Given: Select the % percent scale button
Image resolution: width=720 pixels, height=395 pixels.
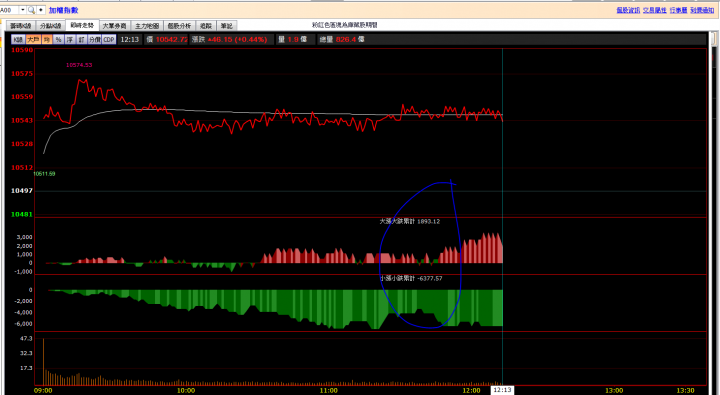Looking at the screenshot, I should (x=58, y=40).
